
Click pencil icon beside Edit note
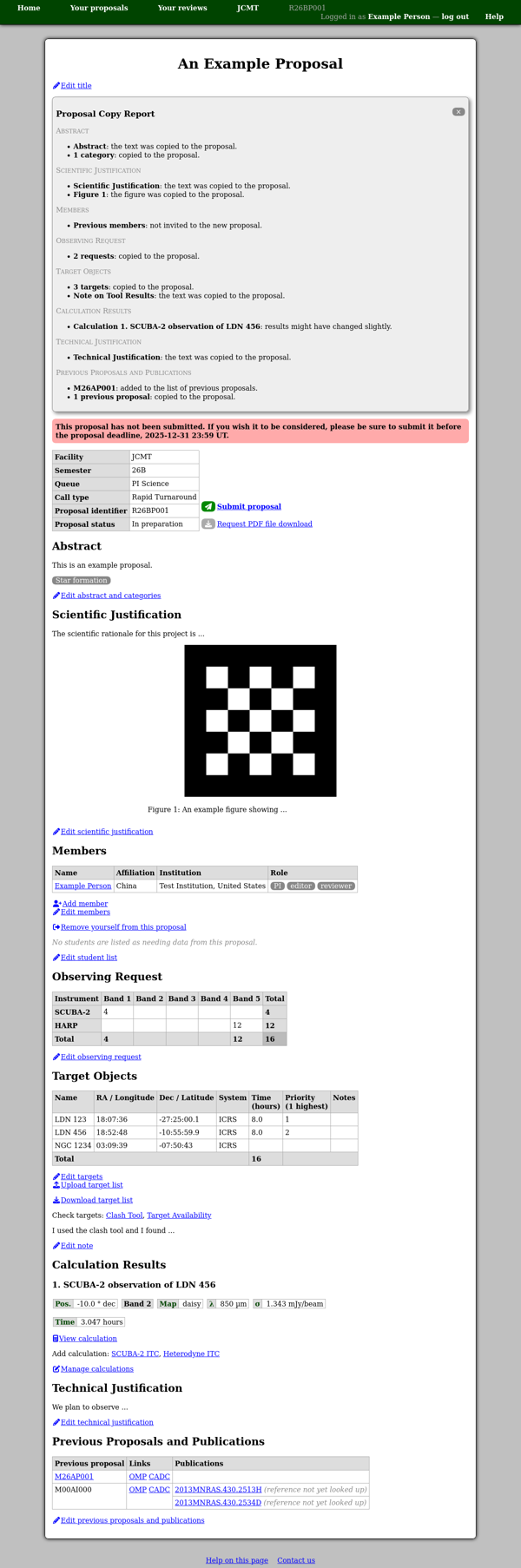point(56,1246)
